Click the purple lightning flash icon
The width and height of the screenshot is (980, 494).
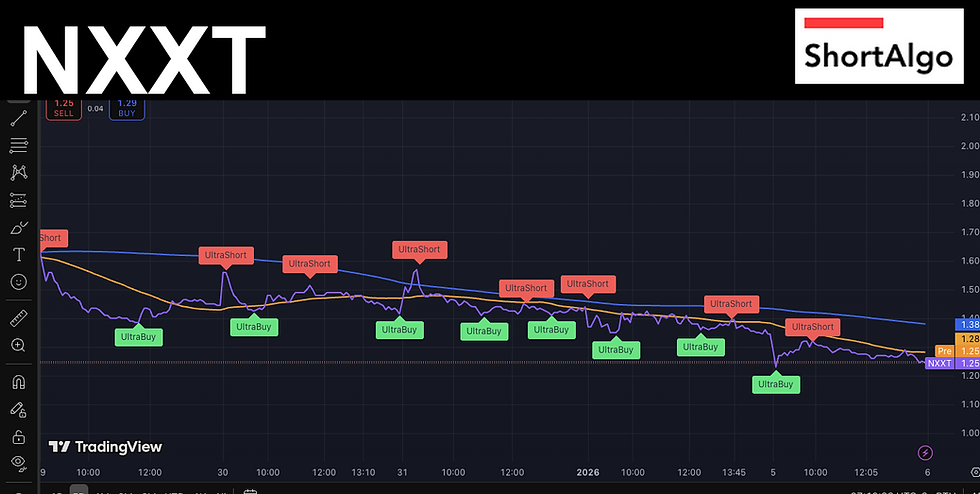click(926, 453)
